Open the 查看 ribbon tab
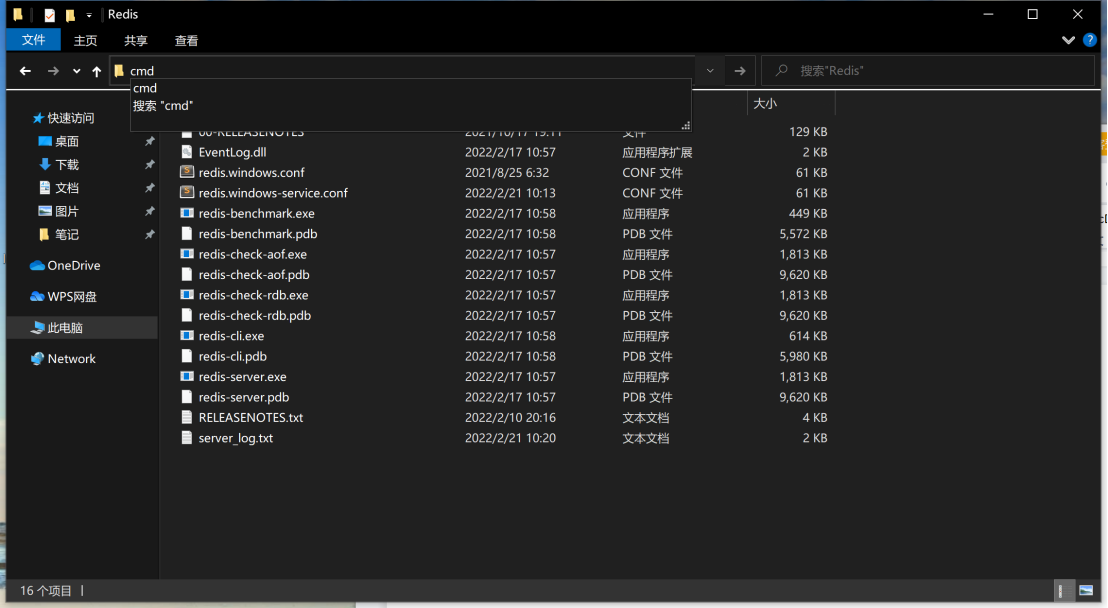This screenshot has height=608, width=1108. (187, 40)
